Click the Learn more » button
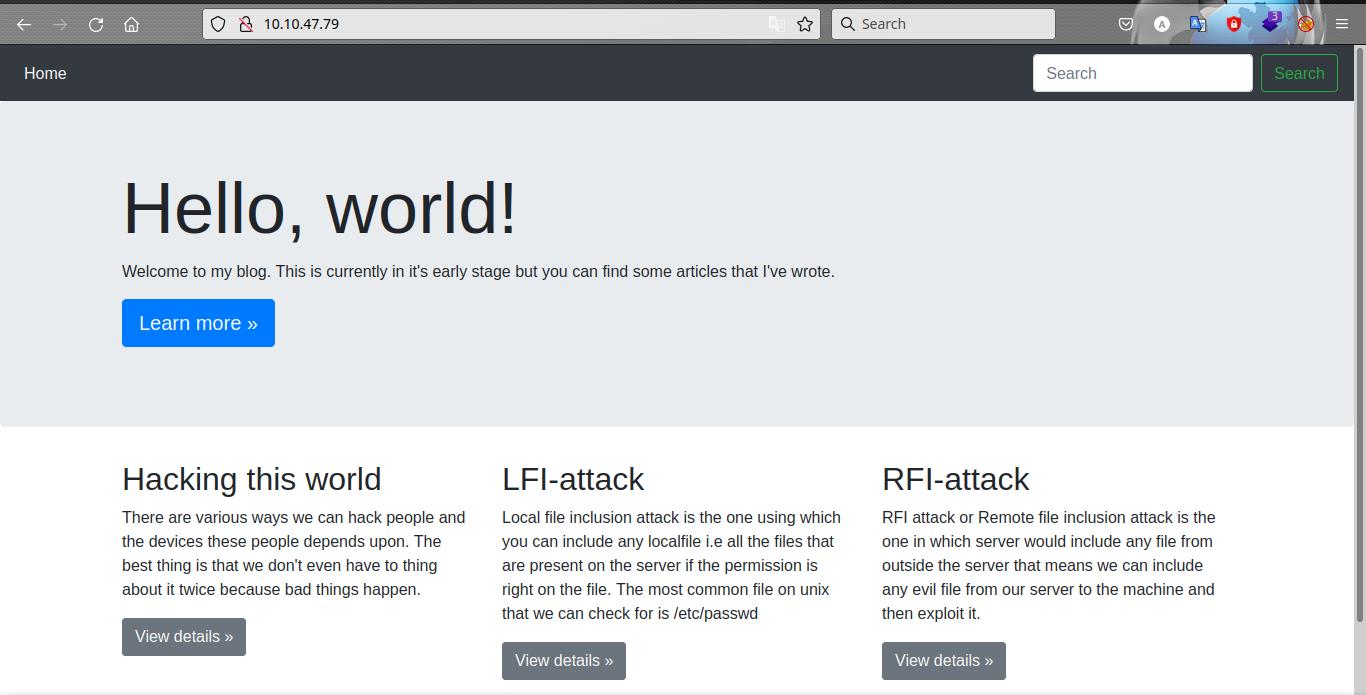Viewport: 1366px width, 695px height. [x=198, y=323]
